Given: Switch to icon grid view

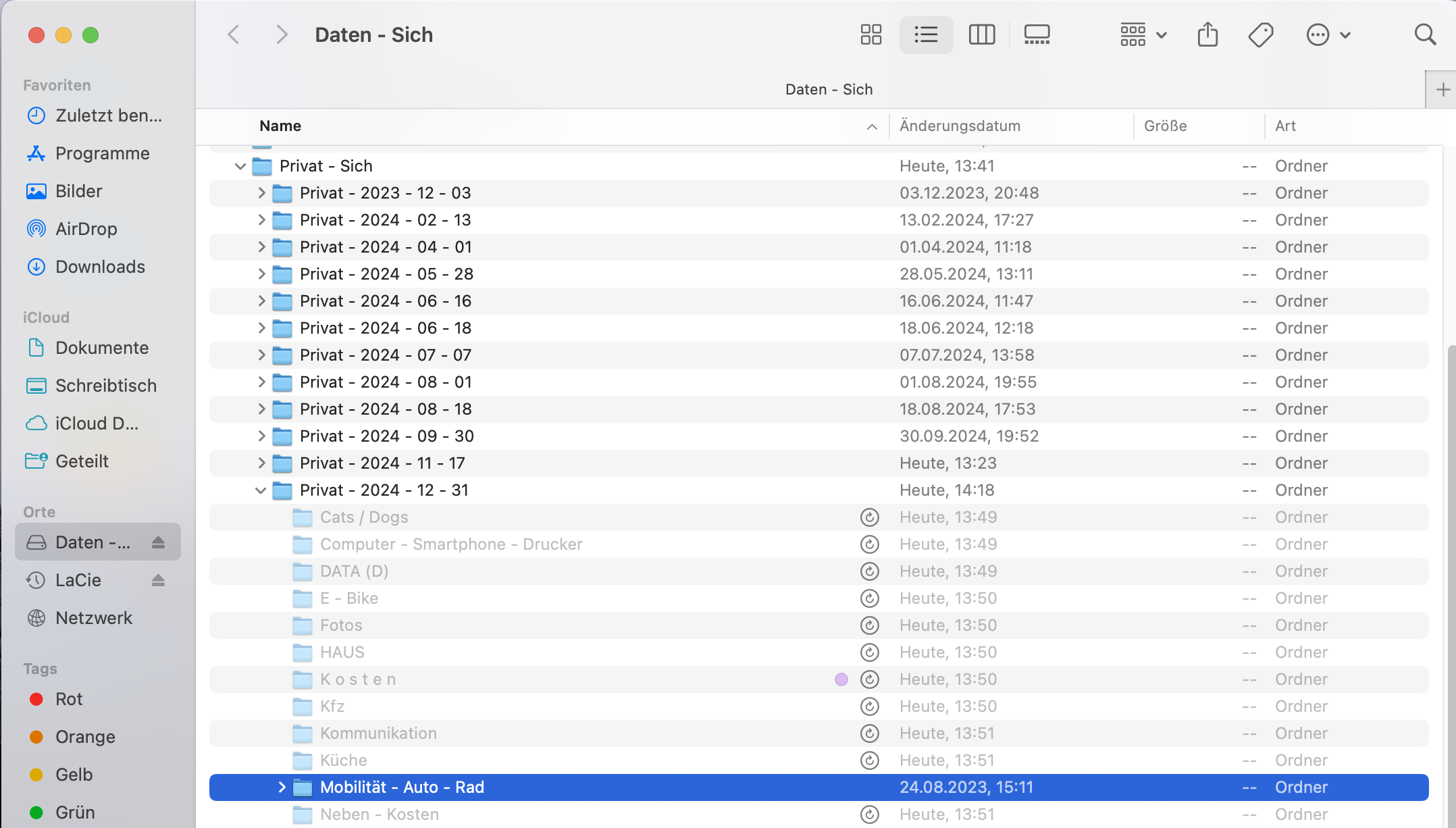Looking at the screenshot, I should (870, 34).
